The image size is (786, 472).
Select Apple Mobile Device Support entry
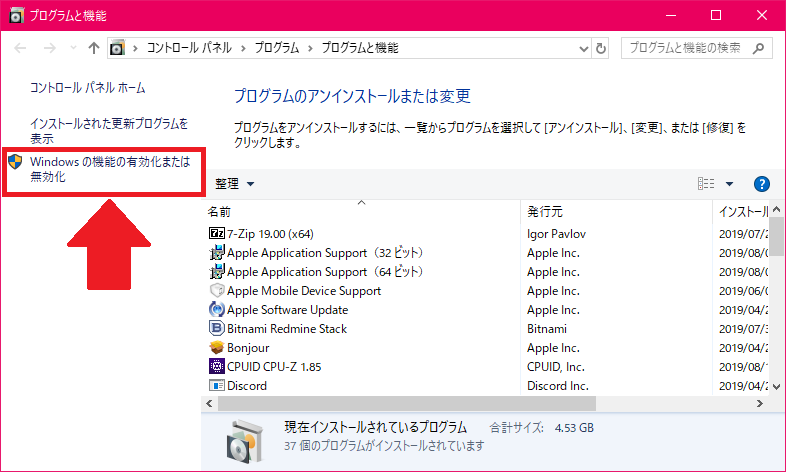(304, 291)
